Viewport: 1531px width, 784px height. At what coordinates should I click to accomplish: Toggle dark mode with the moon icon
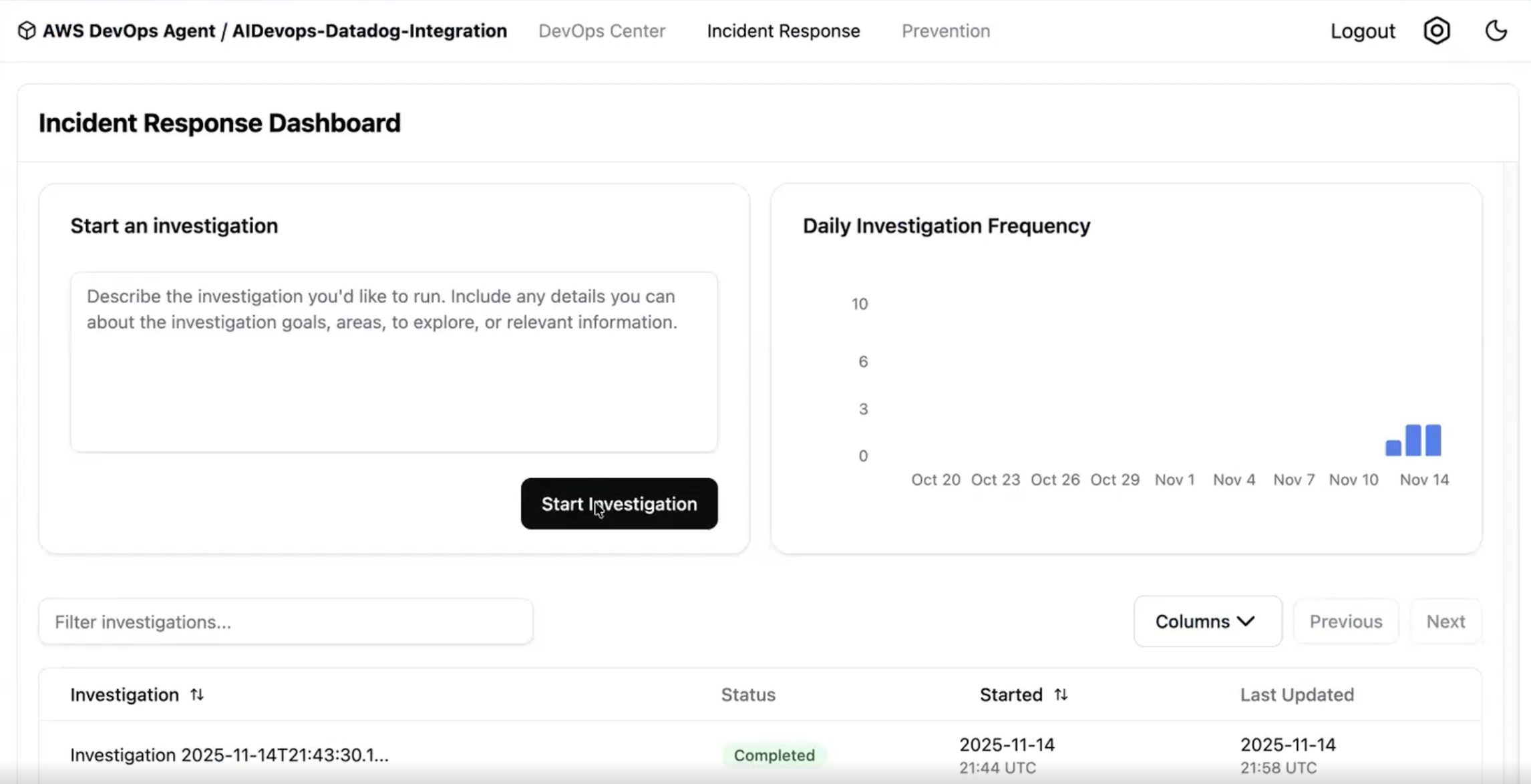1496,30
